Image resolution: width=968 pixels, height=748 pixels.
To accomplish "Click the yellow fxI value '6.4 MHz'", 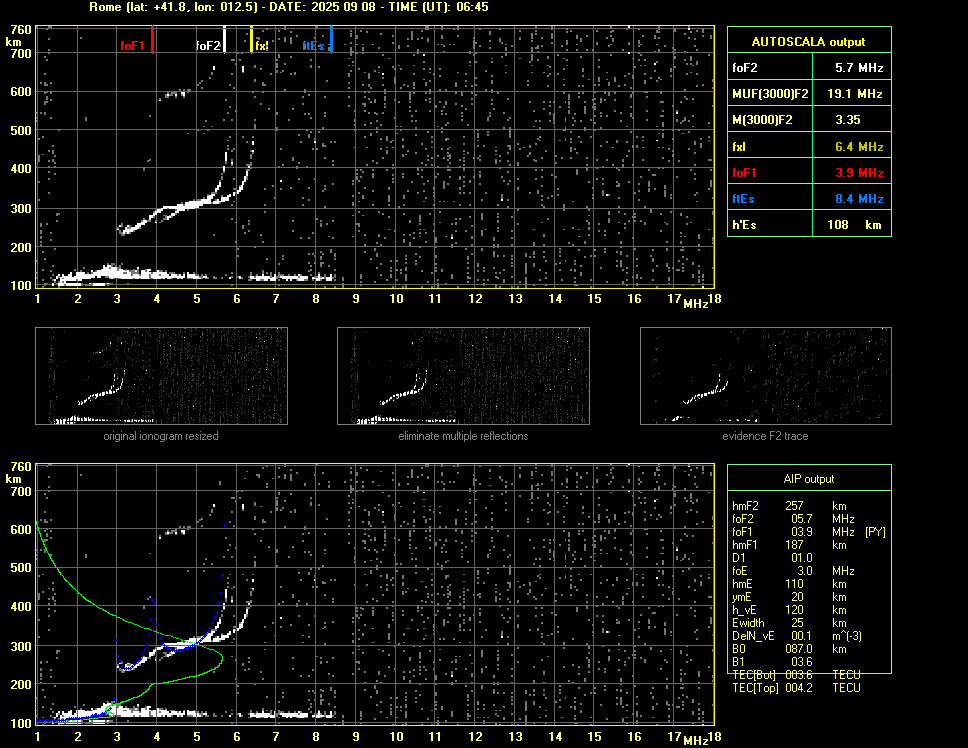I will (x=859, y=147).
